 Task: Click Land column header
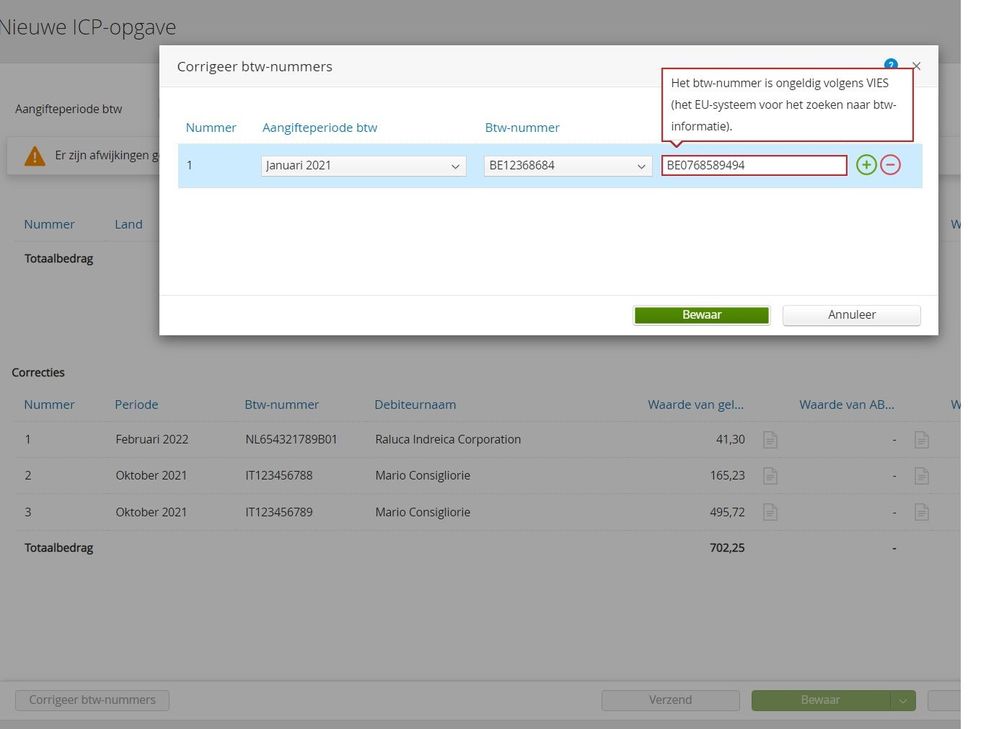pyautogui.click(x=129, y=224)
